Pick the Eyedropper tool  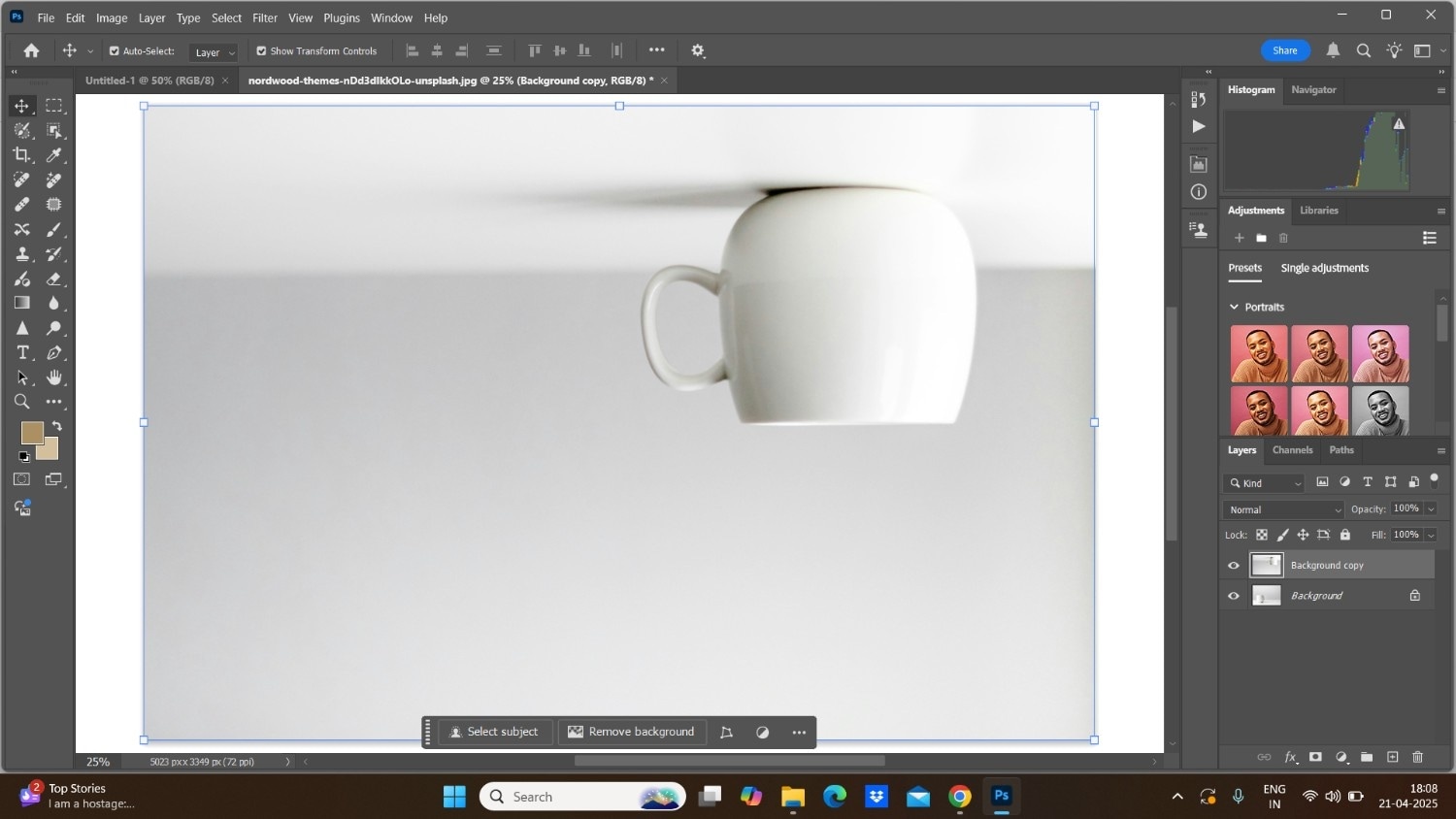tap(54, 155)
